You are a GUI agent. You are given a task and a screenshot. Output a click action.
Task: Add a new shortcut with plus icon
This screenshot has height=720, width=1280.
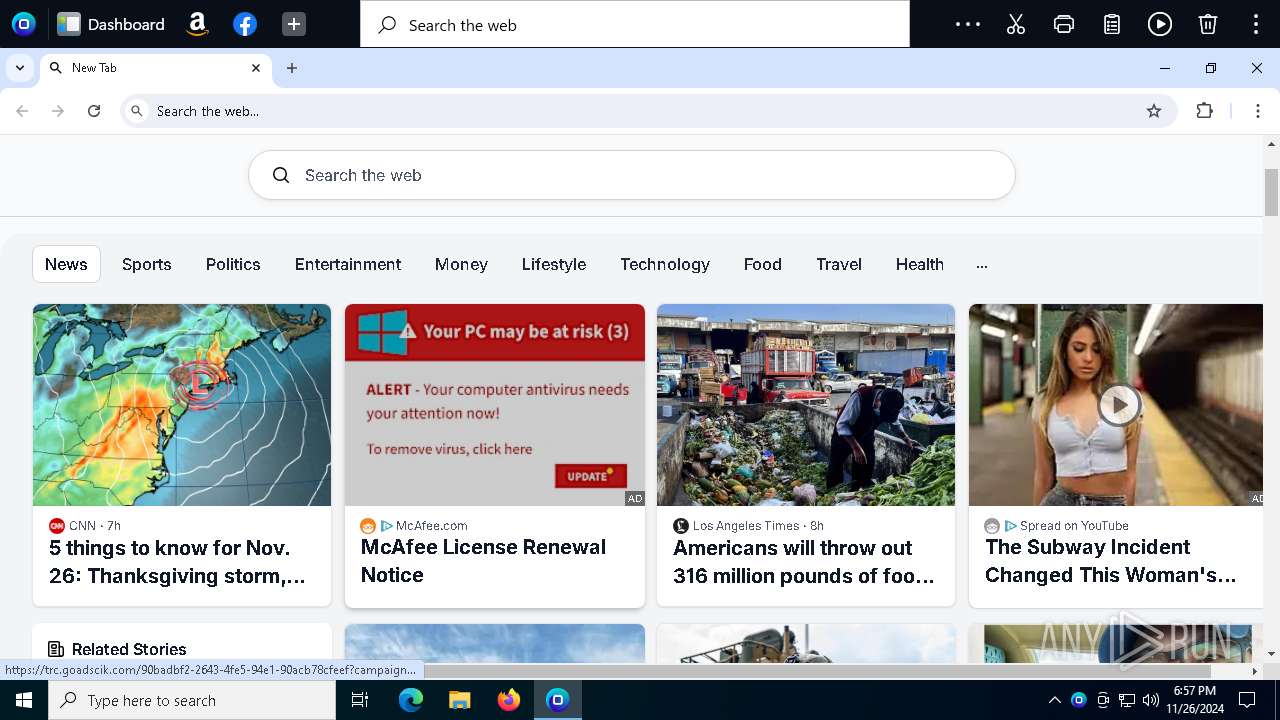tap(293, 24)
